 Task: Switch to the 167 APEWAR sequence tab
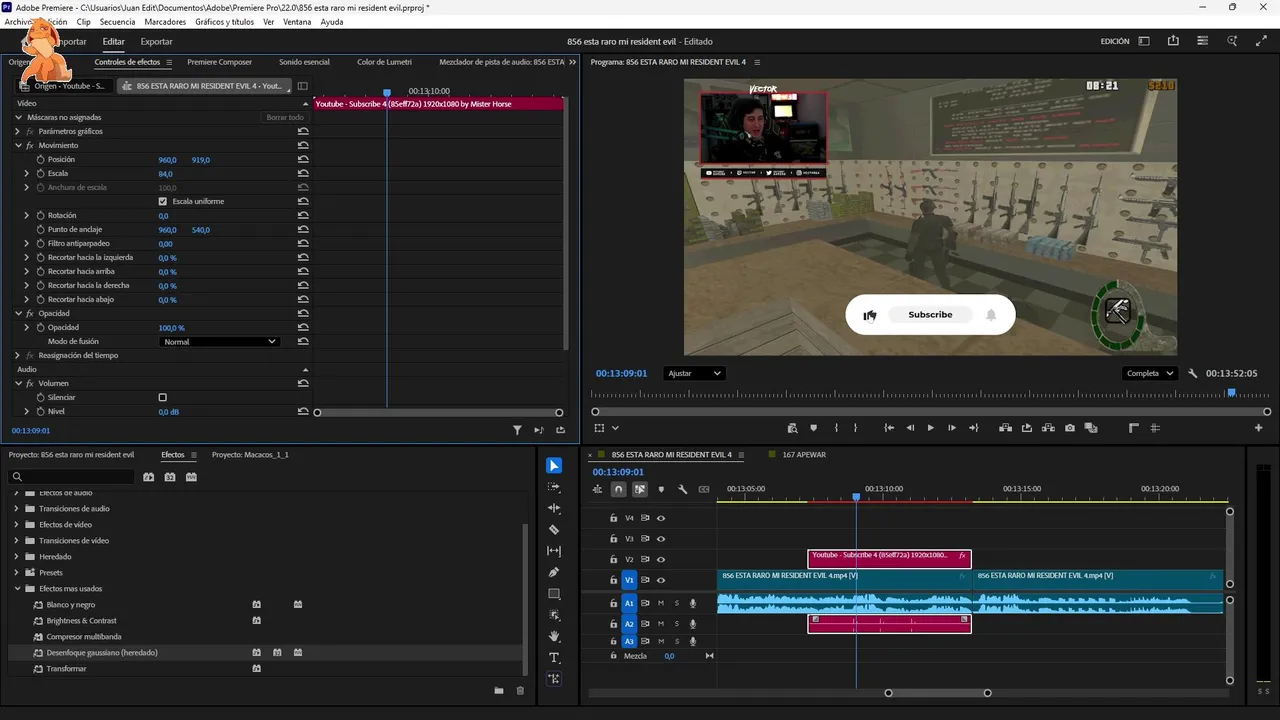coord(804,455)
